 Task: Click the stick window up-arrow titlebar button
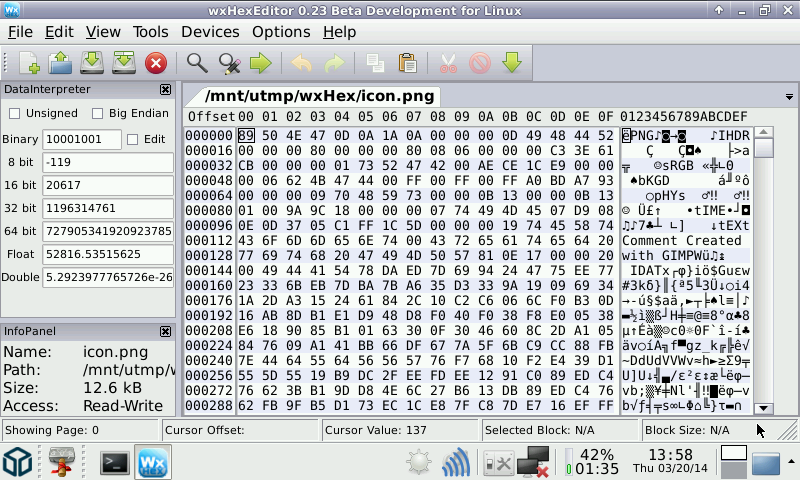pyautogui.click(x=719, y=10)
